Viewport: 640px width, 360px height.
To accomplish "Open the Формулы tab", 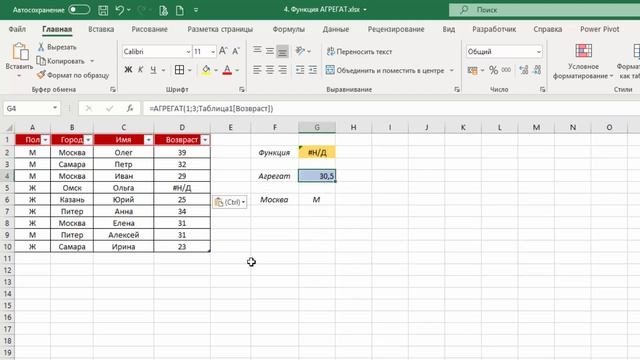I will (289, 29).
